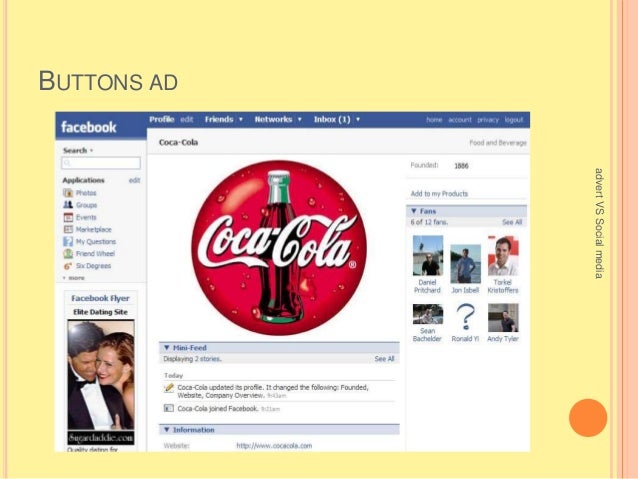The image size is (638, 479).
Task: Open the Events calendar icon
Action: (68, 217)
